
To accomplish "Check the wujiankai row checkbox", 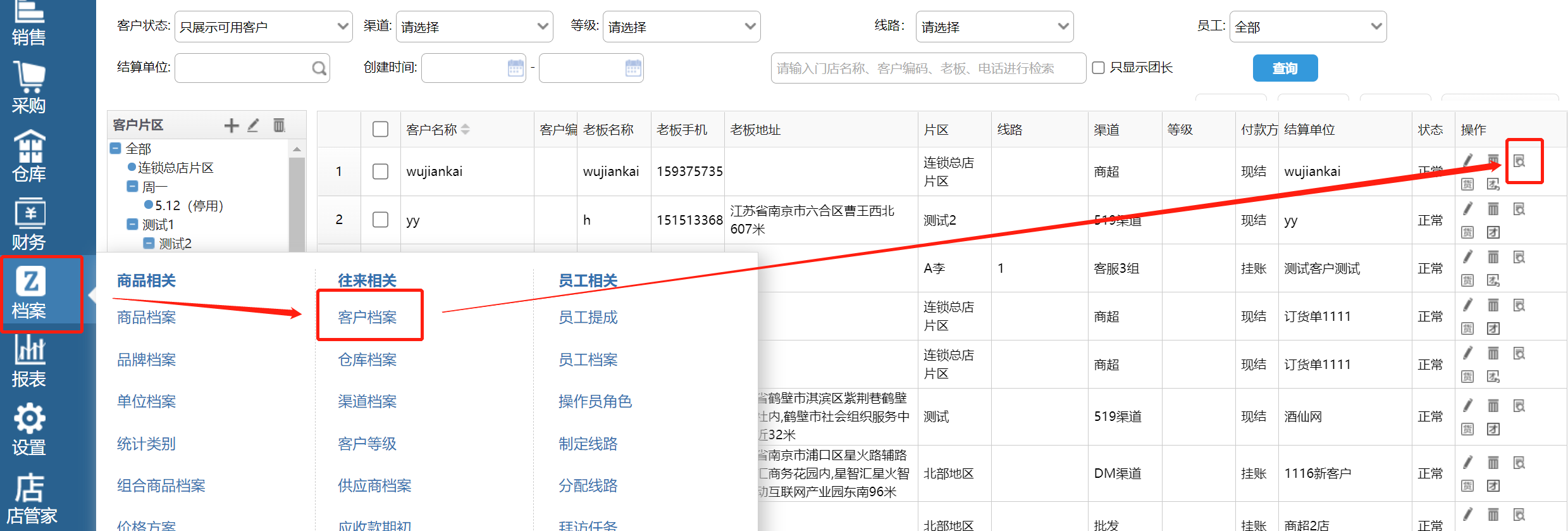I will tap(380, 171).
